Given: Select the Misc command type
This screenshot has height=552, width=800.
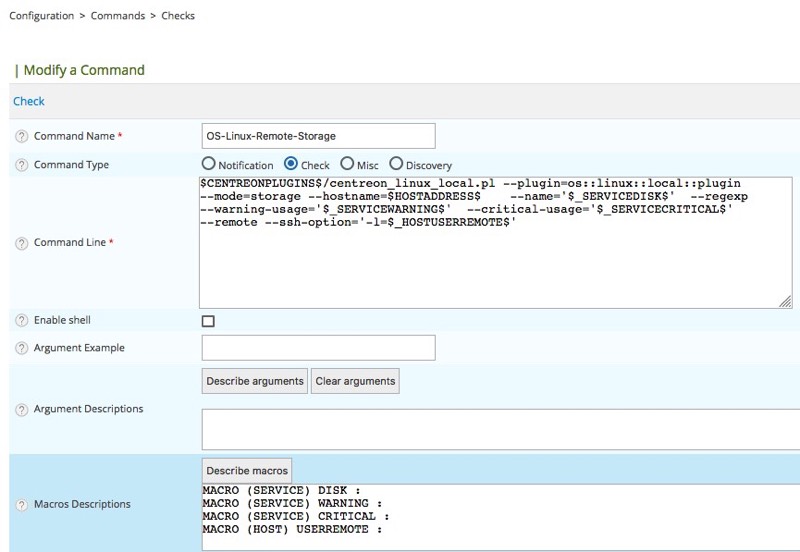Looking at the screenshot, I should [x=347, y=164].
